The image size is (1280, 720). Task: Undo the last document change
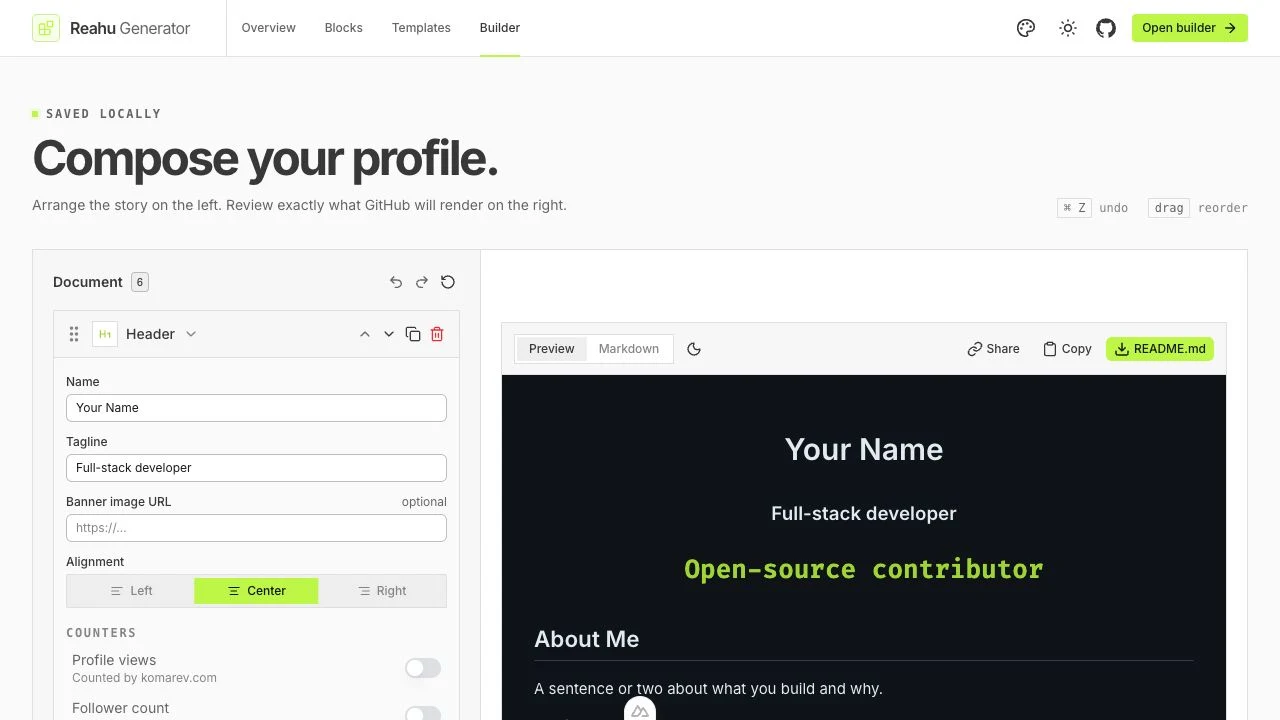click(x=396, y=282)
